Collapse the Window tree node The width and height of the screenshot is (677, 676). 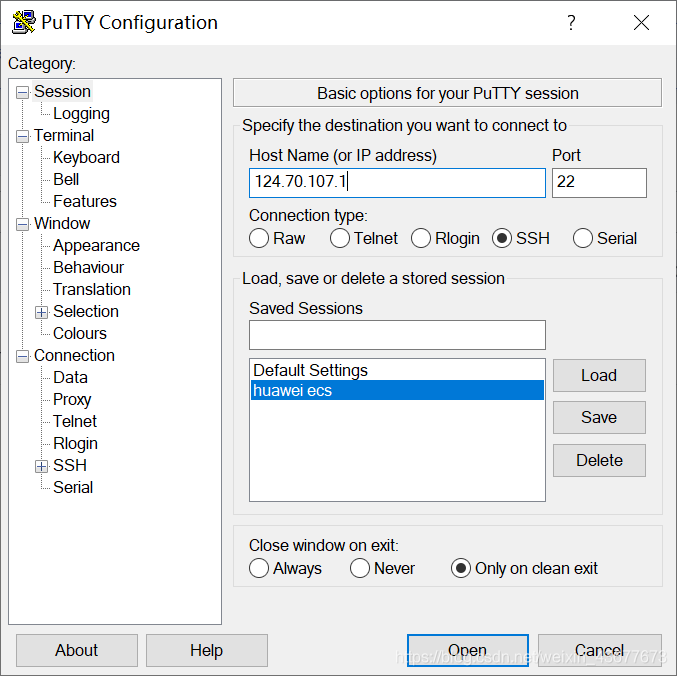tap(22, 224)
